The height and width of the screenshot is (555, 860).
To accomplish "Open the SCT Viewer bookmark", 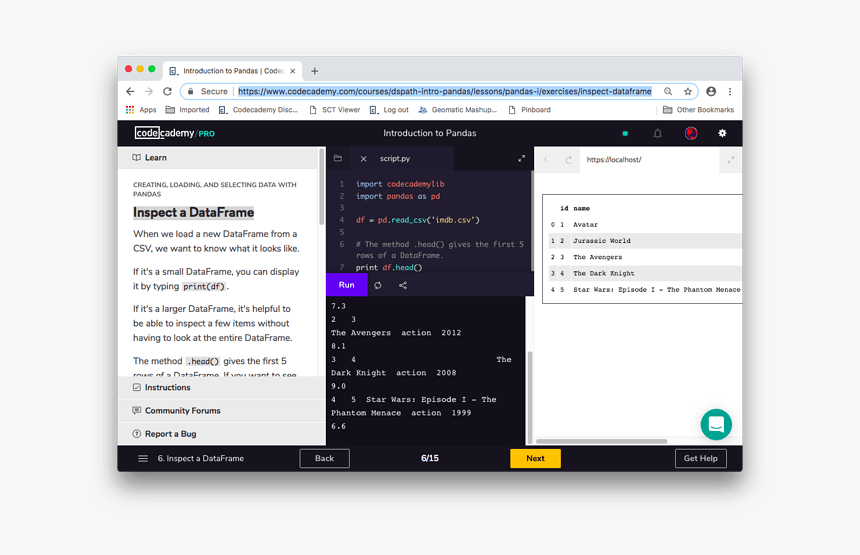I will click(335, 110).
